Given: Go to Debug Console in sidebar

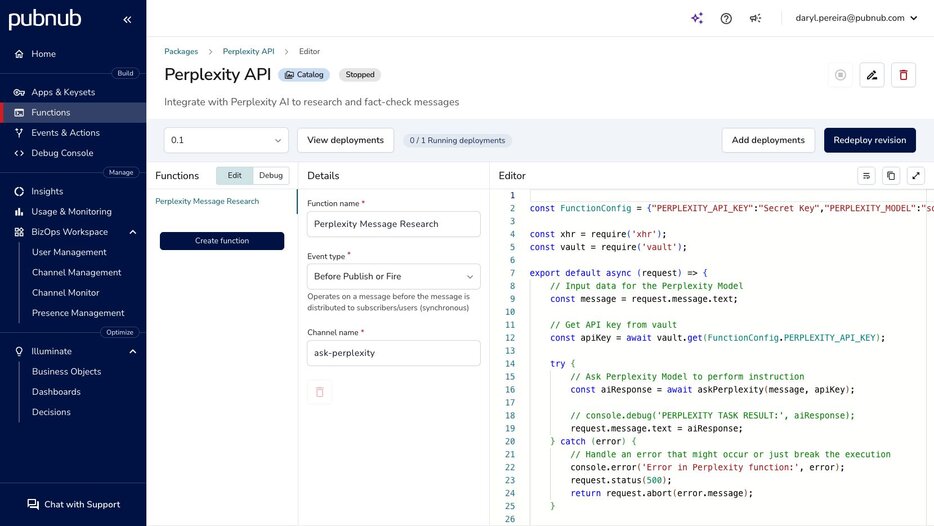Looking at the screenshot, I should pos(62,153).
